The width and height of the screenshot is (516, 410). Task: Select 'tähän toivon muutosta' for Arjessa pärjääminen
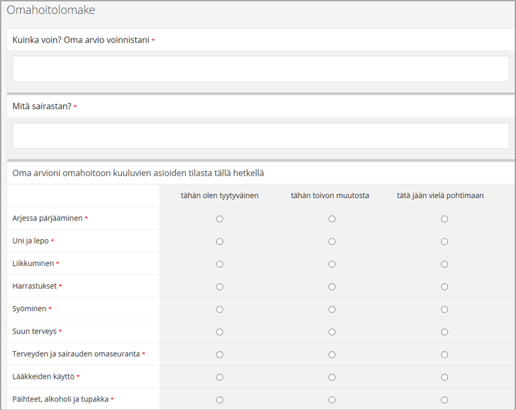pos(332,219)
